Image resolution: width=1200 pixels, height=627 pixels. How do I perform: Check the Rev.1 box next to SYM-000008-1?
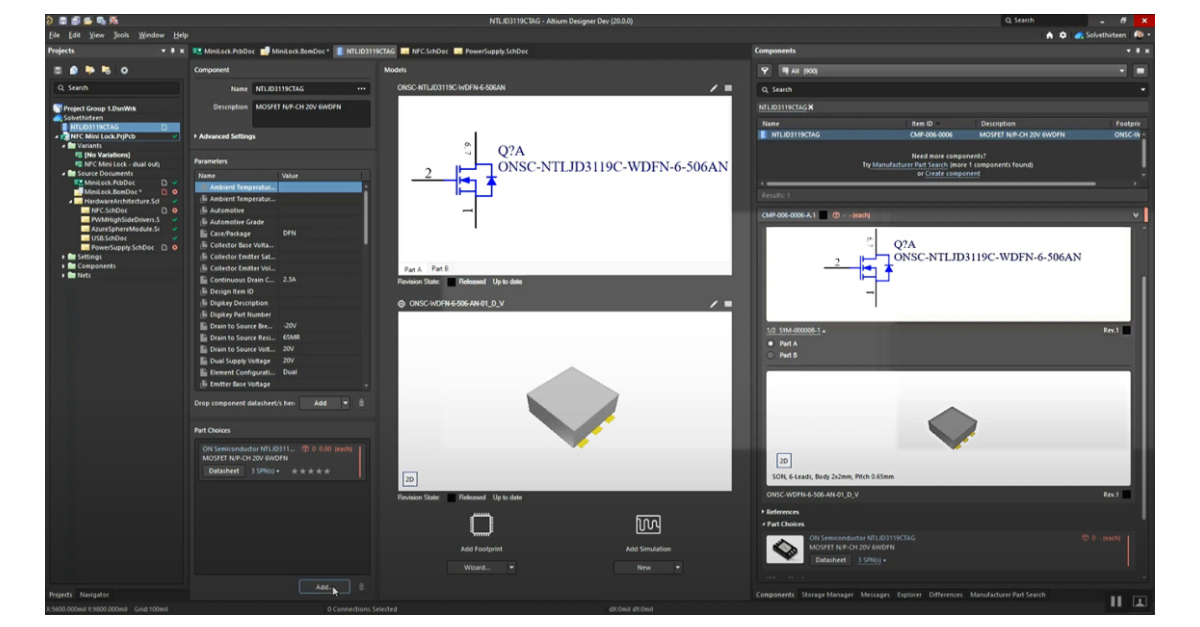[x=1126, y=331]
